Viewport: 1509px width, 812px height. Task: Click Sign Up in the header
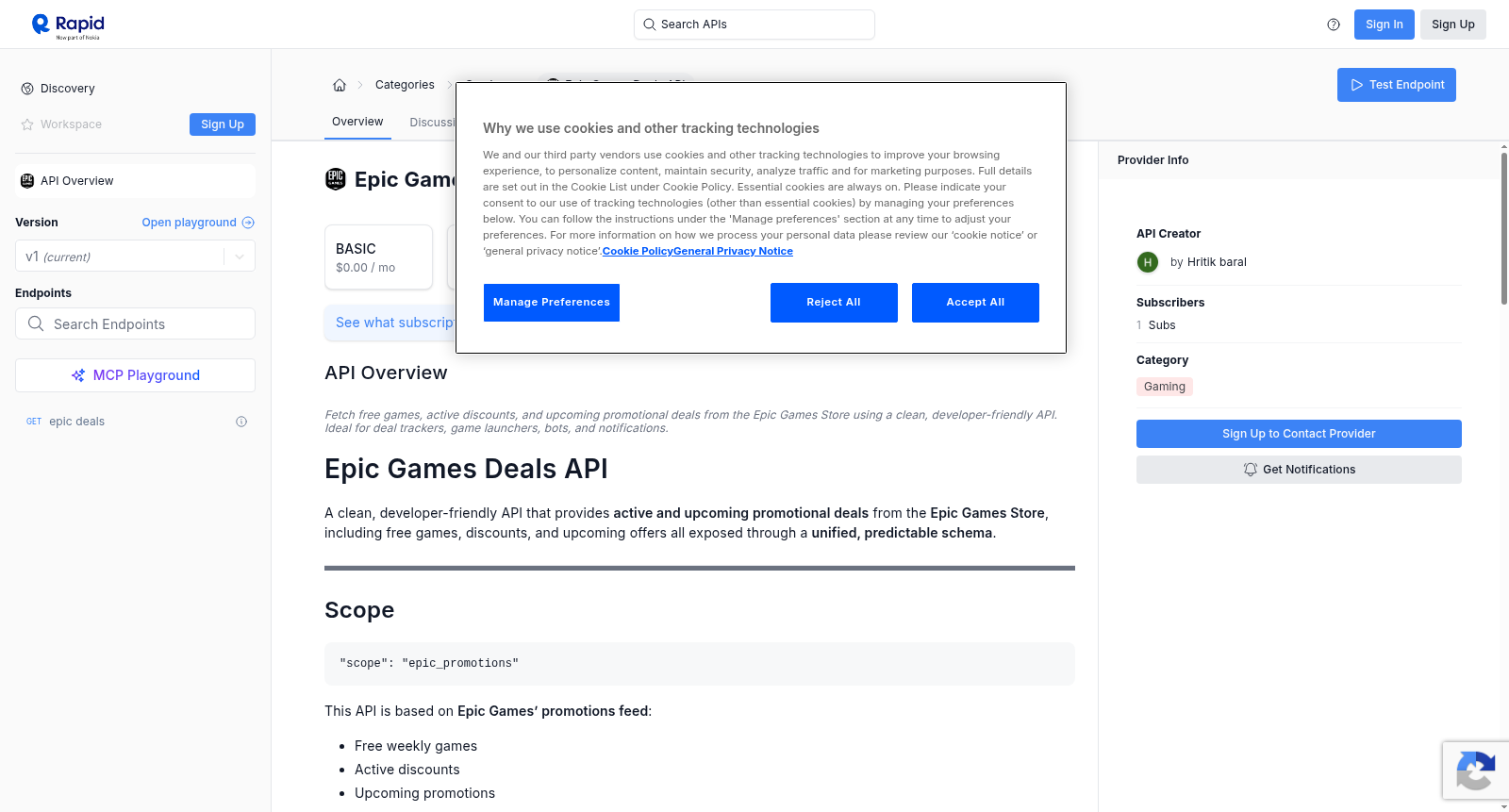click(1453, 25)
